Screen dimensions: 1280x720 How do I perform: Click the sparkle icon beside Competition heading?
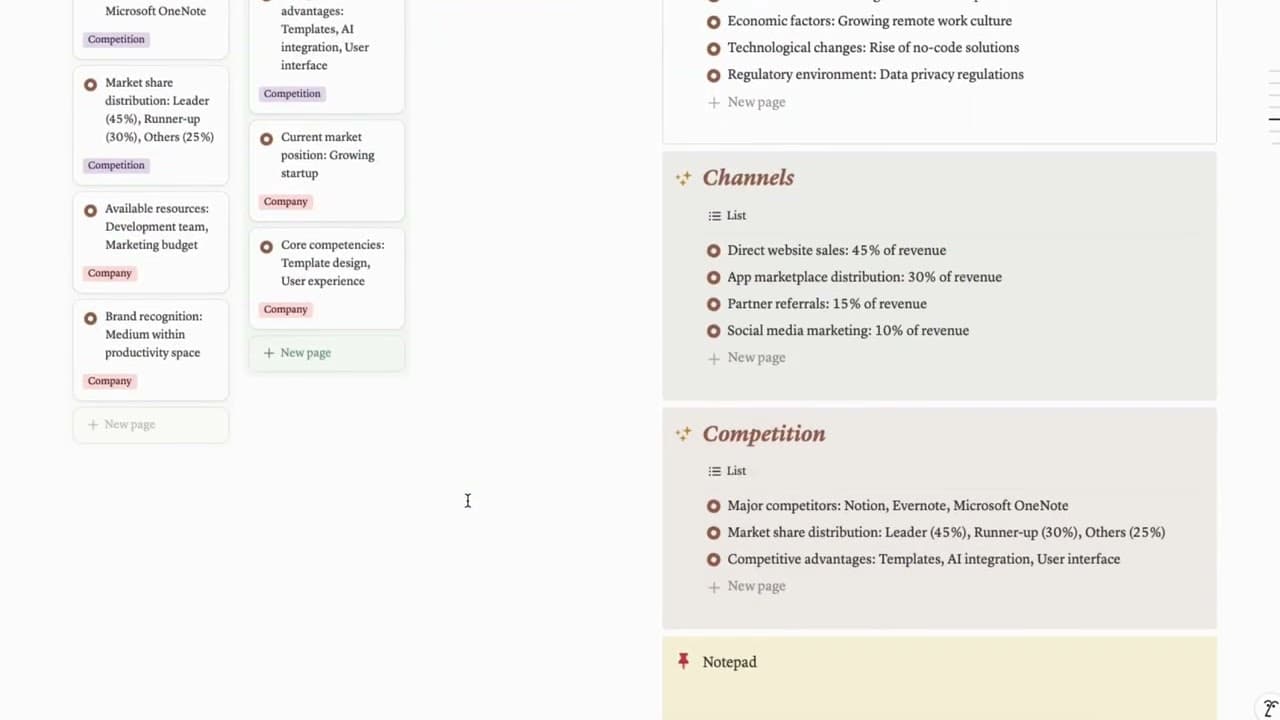[683, 434]
